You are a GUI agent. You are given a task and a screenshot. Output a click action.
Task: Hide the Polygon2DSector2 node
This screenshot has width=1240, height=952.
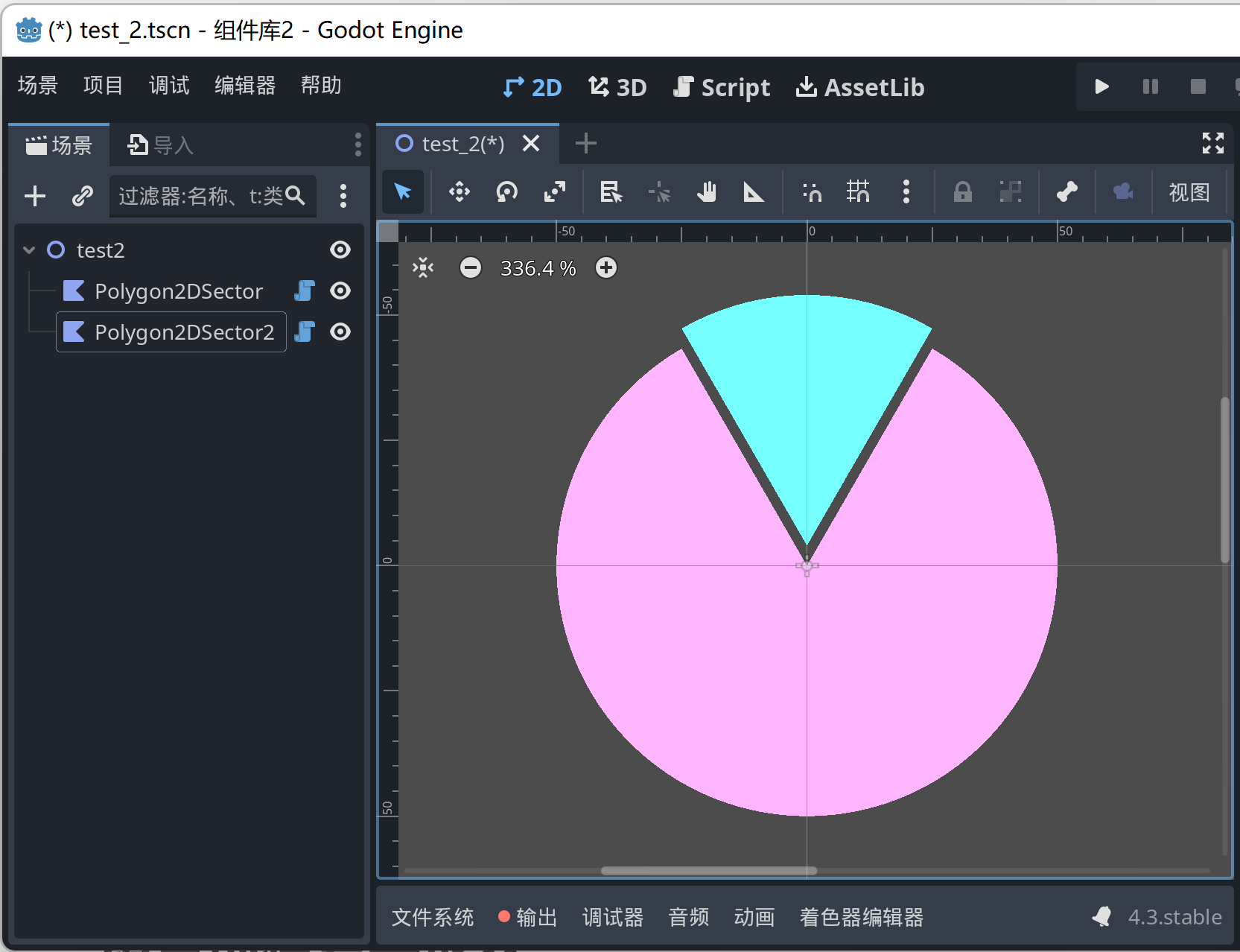click(340, 331)
